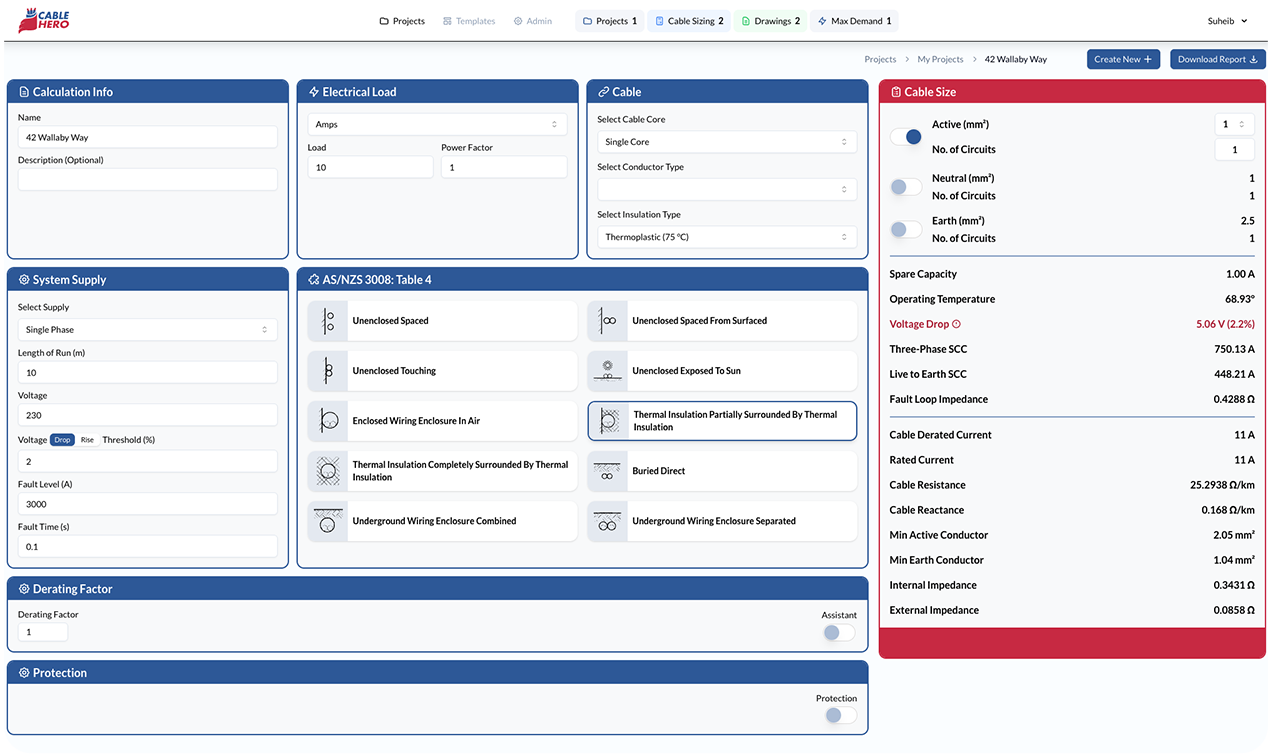The width and height of the screenshot is (1273, 756).
Task: Increase Active mm² using the stepper
Action: (x=1243, y=119)
